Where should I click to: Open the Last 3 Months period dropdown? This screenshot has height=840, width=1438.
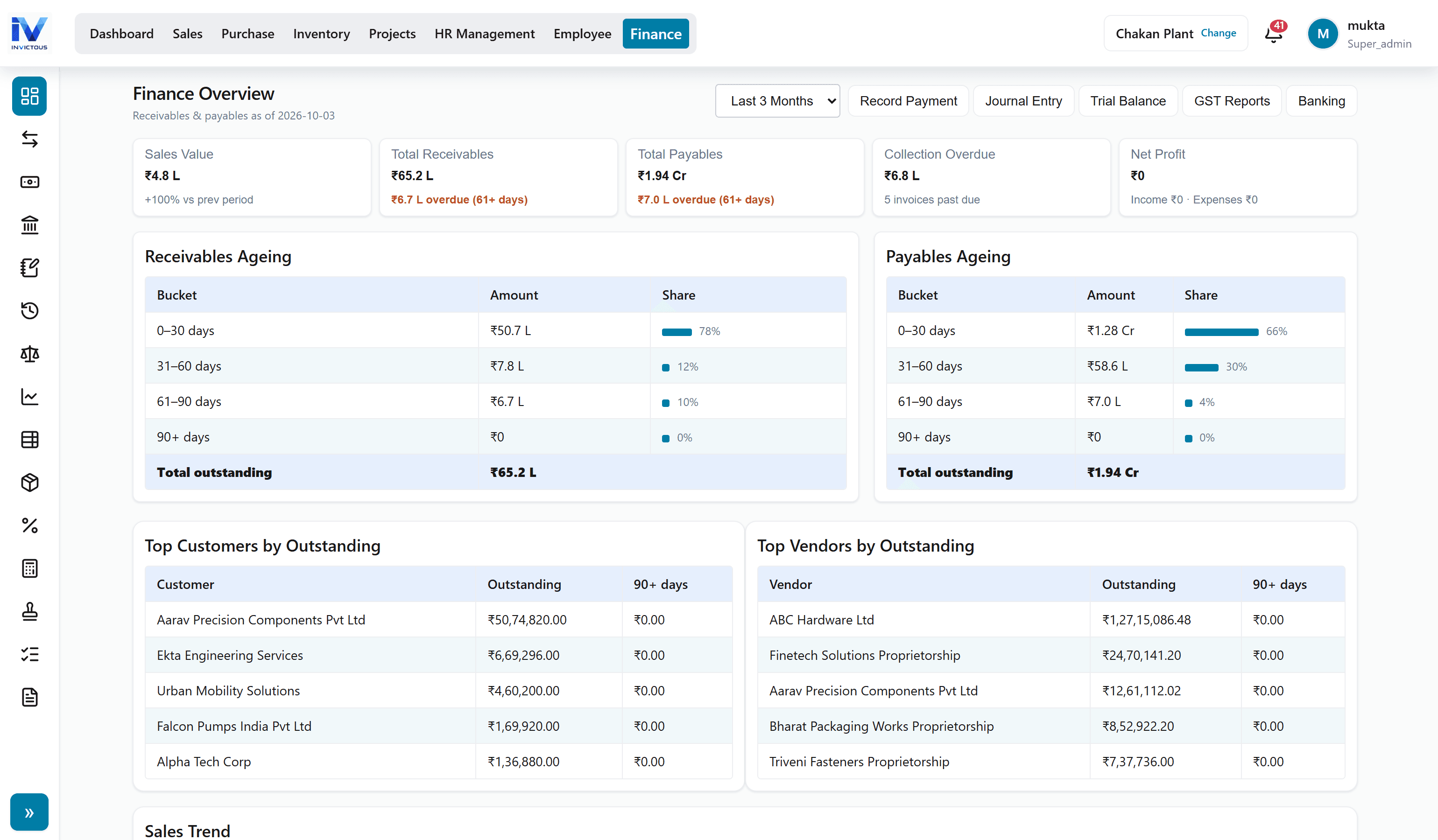[777, 101]
